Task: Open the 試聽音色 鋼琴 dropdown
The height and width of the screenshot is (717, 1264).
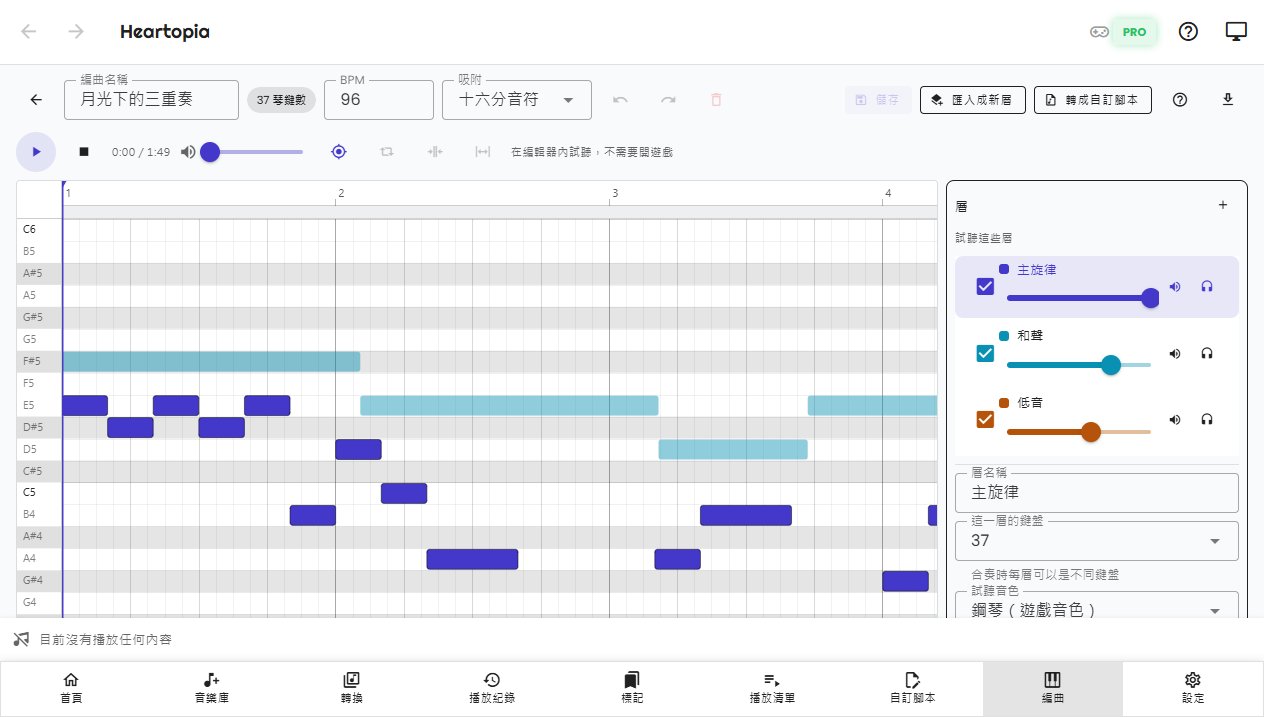Action: pyautogui.click(x=1097, y=606)
